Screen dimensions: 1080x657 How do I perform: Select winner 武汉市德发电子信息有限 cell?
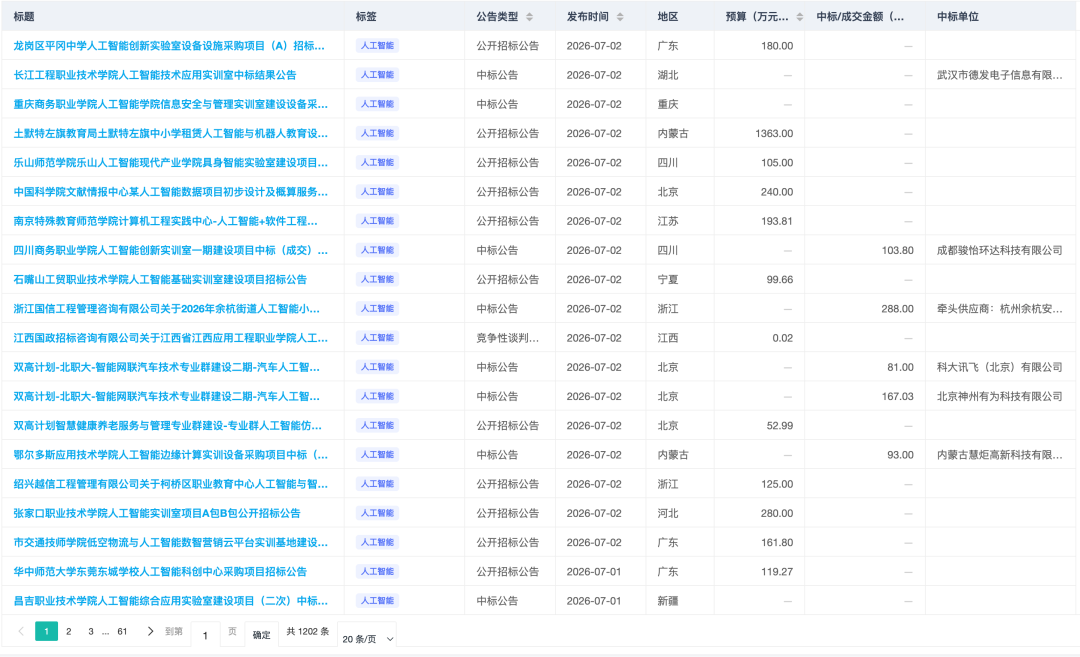point(999,75)
